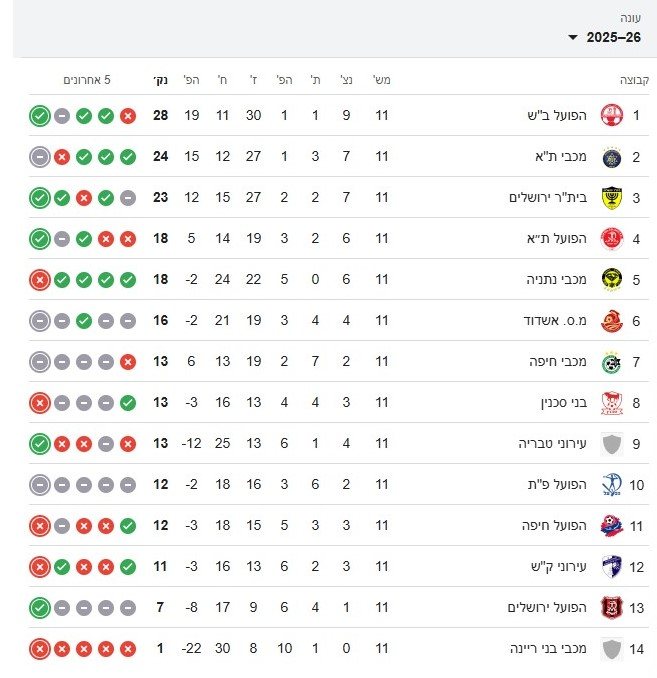Image resolution: width=657 pixels, height=678 pixels.
Task: Click latest match loss icon for מכבי בני ריינה
Action: [x=39, y=649]
